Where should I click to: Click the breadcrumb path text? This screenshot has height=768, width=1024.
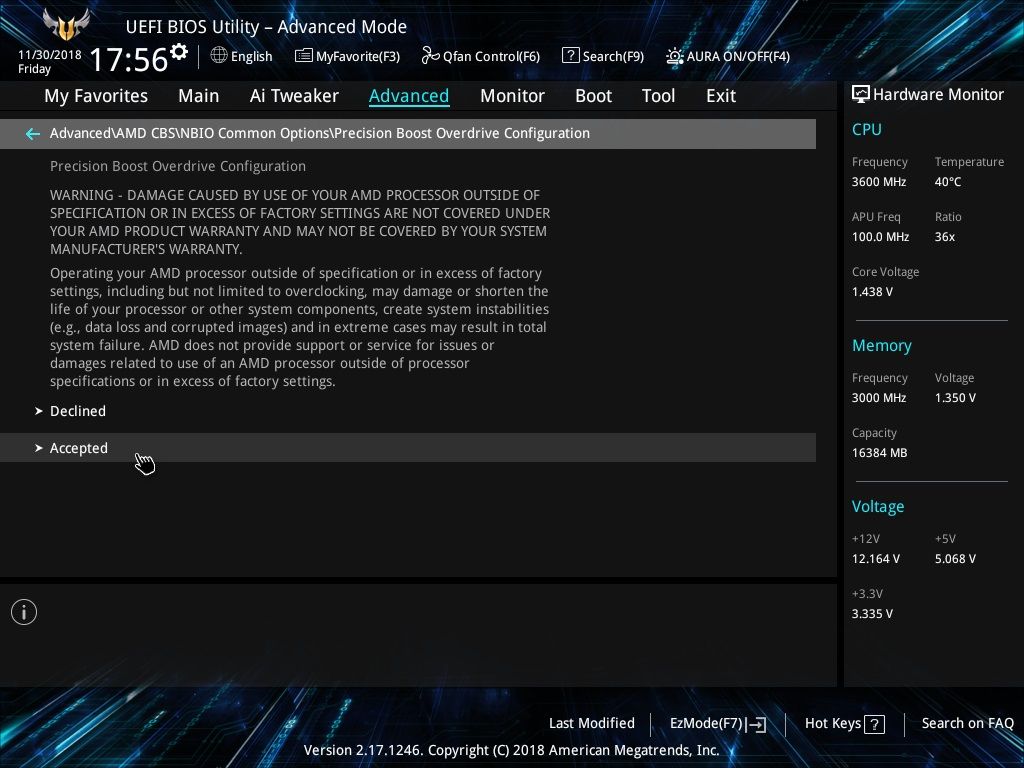pyautogui.click(x=319, y=133)
